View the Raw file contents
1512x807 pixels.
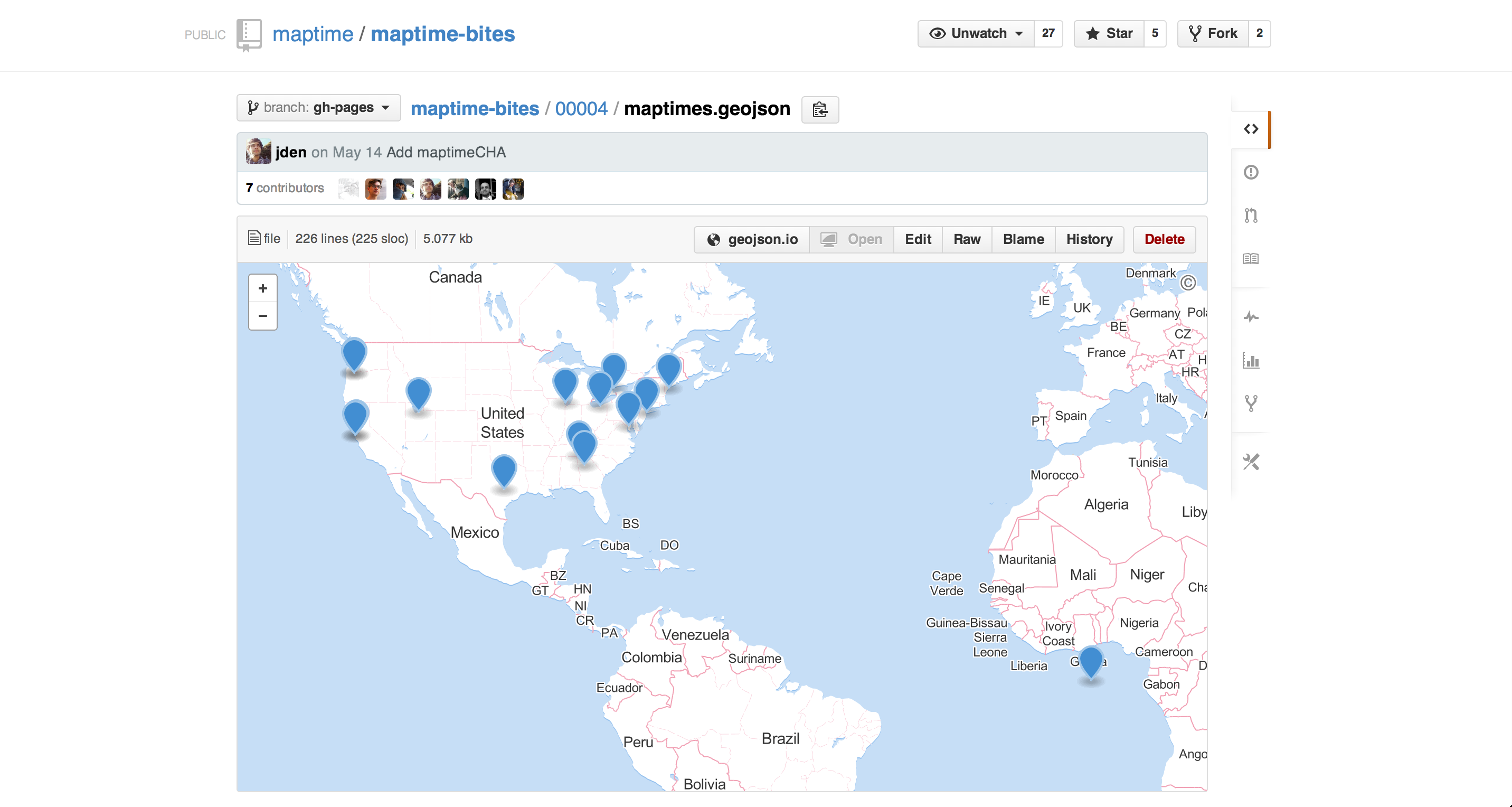[x=967, y=239]
